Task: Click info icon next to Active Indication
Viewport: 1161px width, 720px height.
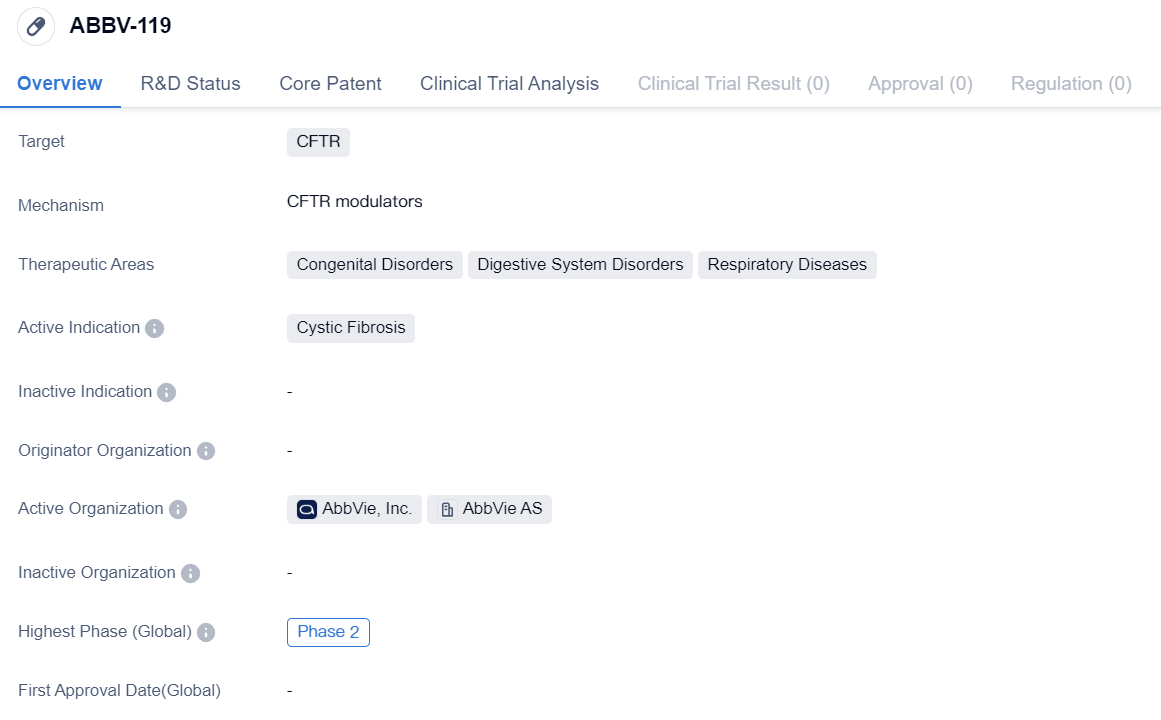Action: point(154,328)
